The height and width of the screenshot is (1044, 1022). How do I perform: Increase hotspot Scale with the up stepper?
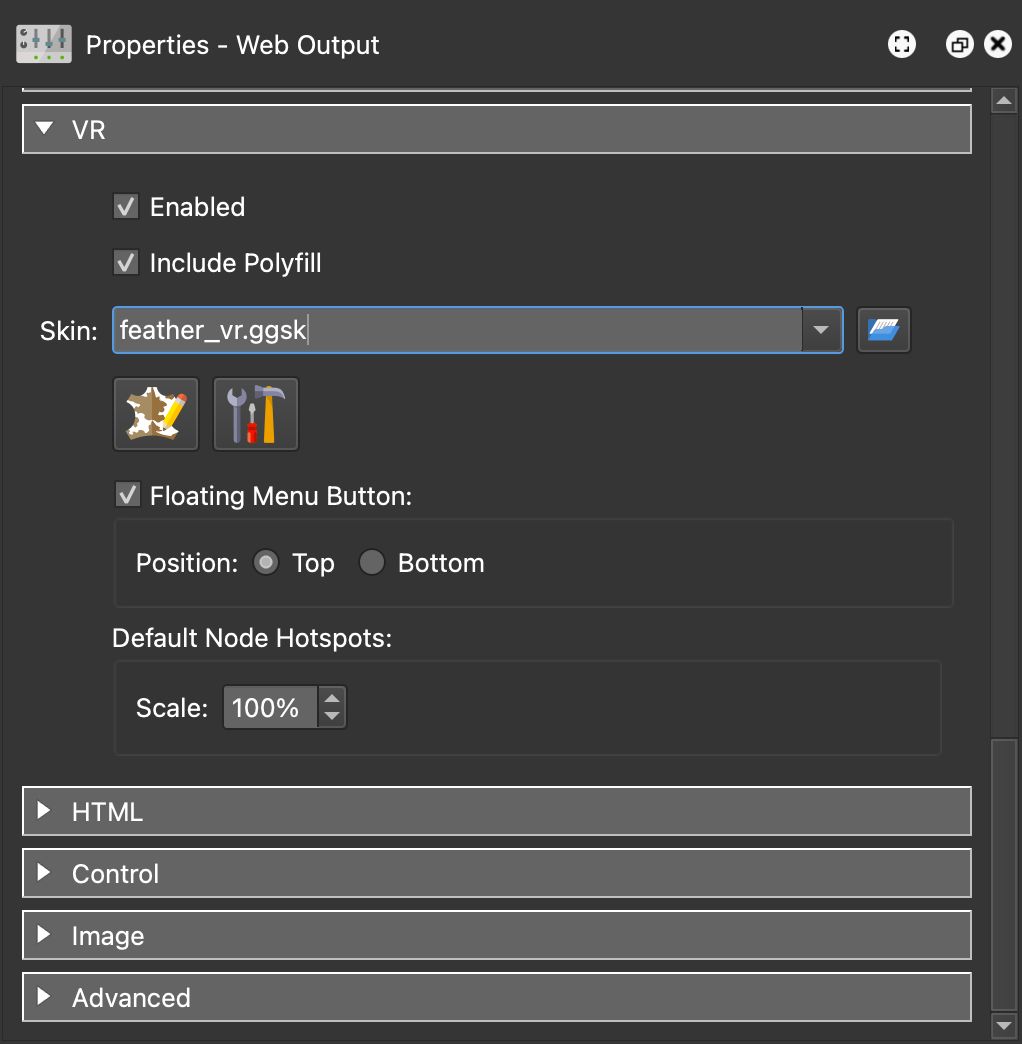[x=332, y=699]
